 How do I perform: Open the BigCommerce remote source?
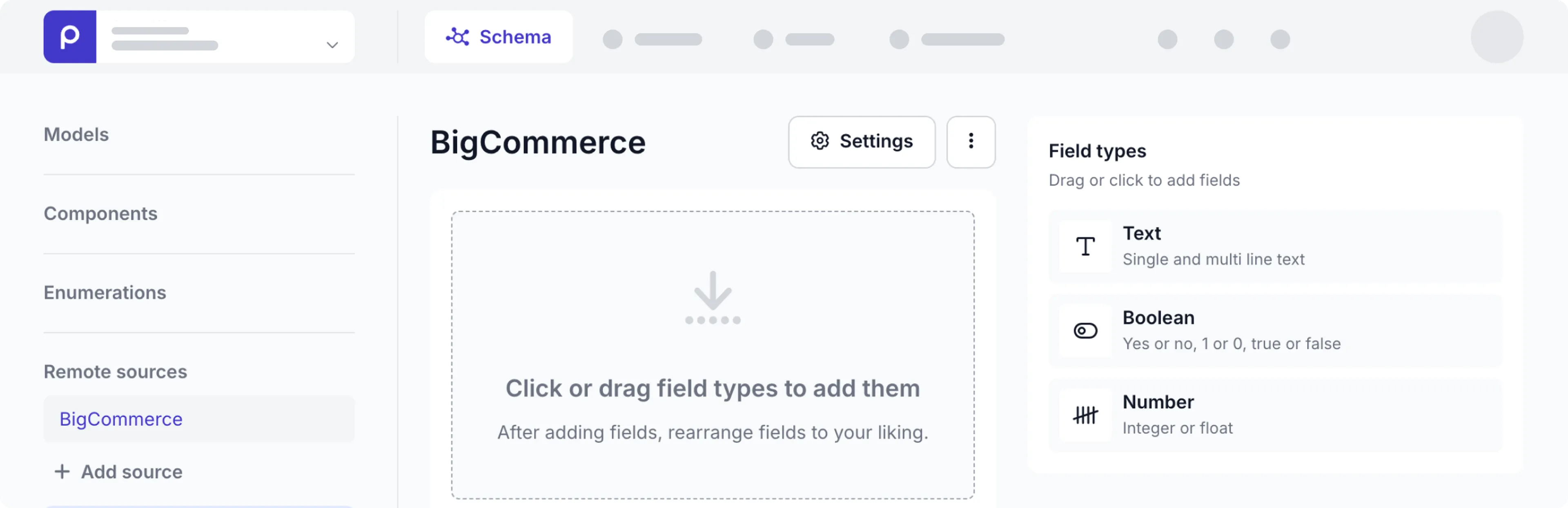tap(120, 419)
